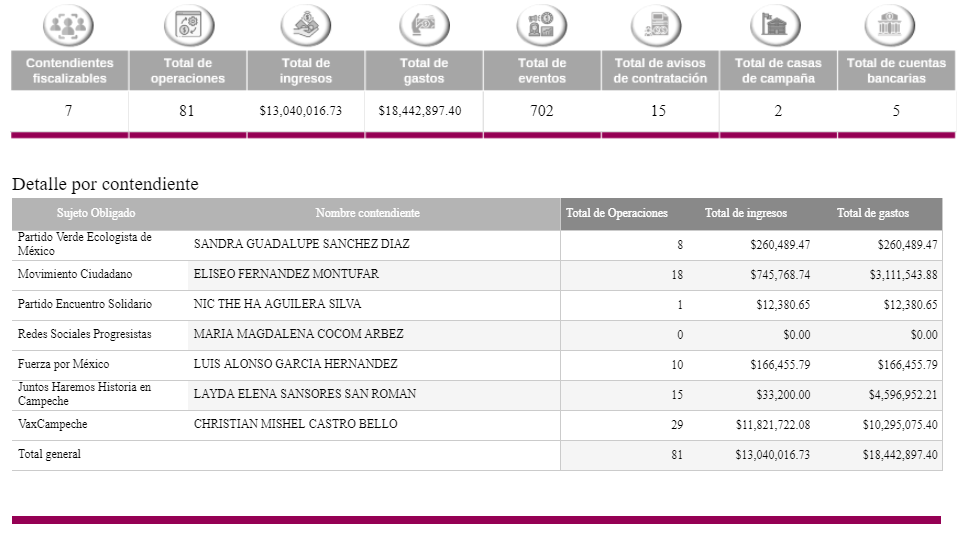Click the summary ingresos value $13,040,016.73
The height and width of the screenshot is (540, 966).
[301, 111]
